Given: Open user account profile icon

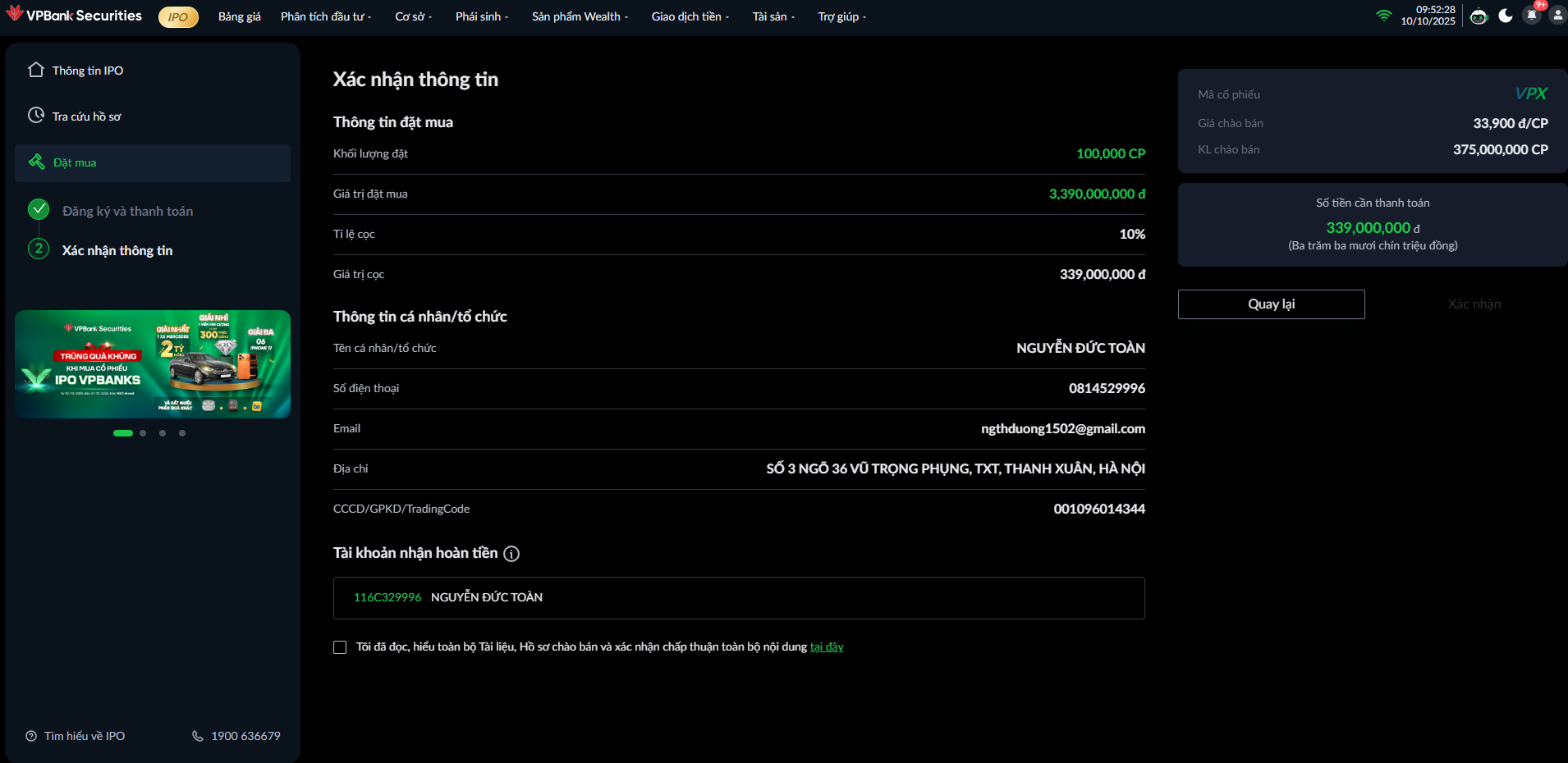Looking at the screenshot, I should coord(1557,16).
